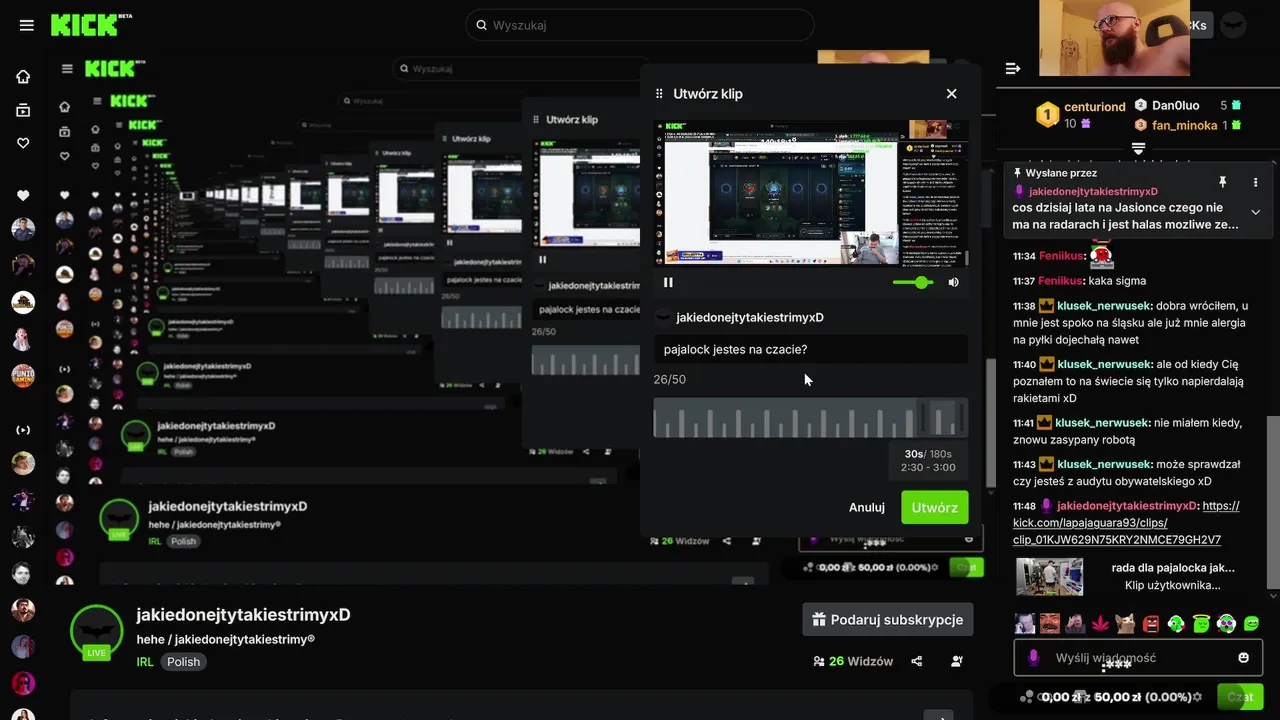Expand the pinned message with the chevron
Screen dimensions: 1280x720
pyautogui.click(x=1255, y=212)
